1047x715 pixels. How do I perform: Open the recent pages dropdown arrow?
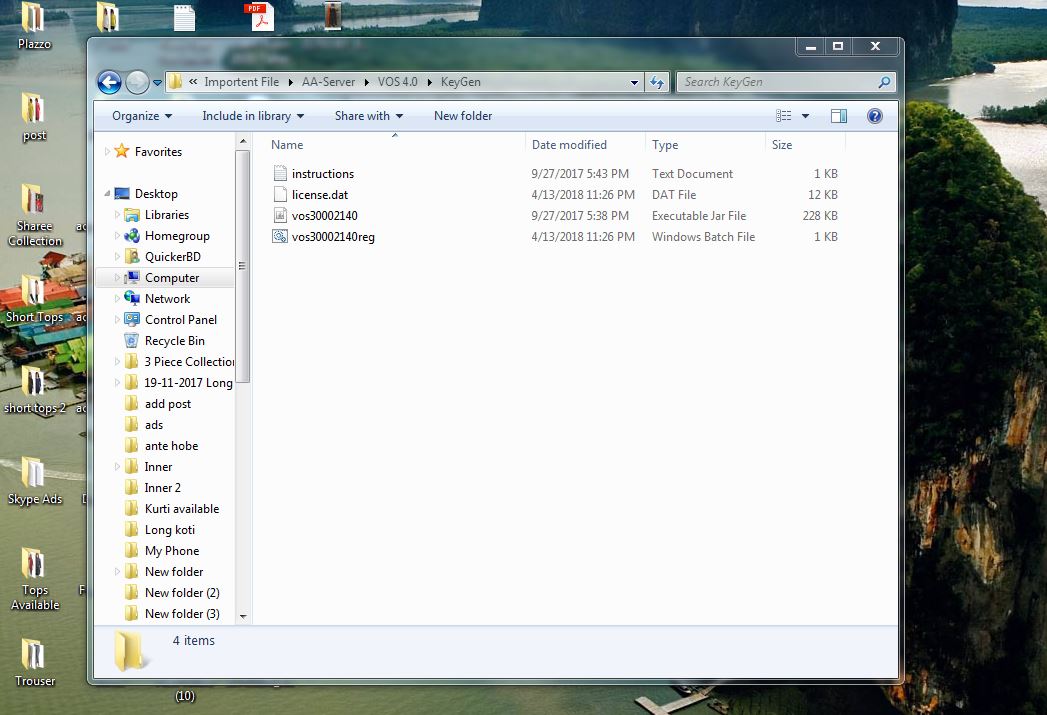coord(158,83)
